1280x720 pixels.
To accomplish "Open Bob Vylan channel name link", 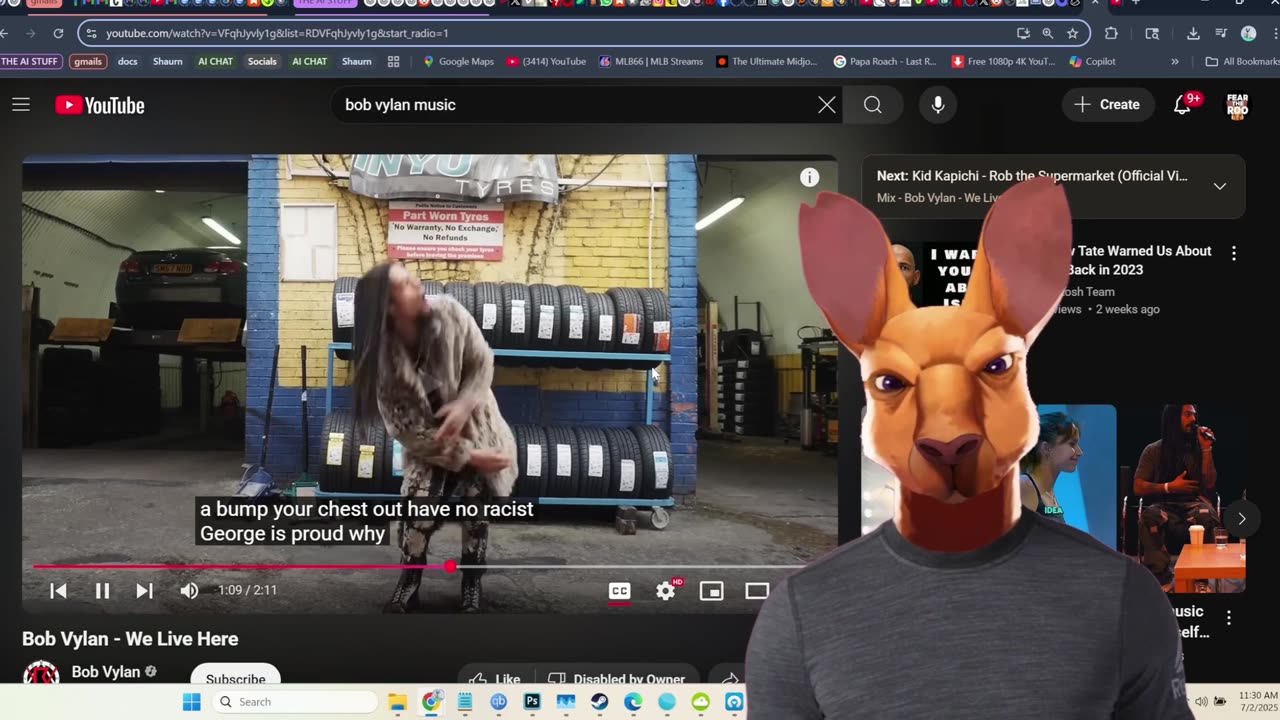I will coord(105,672).
